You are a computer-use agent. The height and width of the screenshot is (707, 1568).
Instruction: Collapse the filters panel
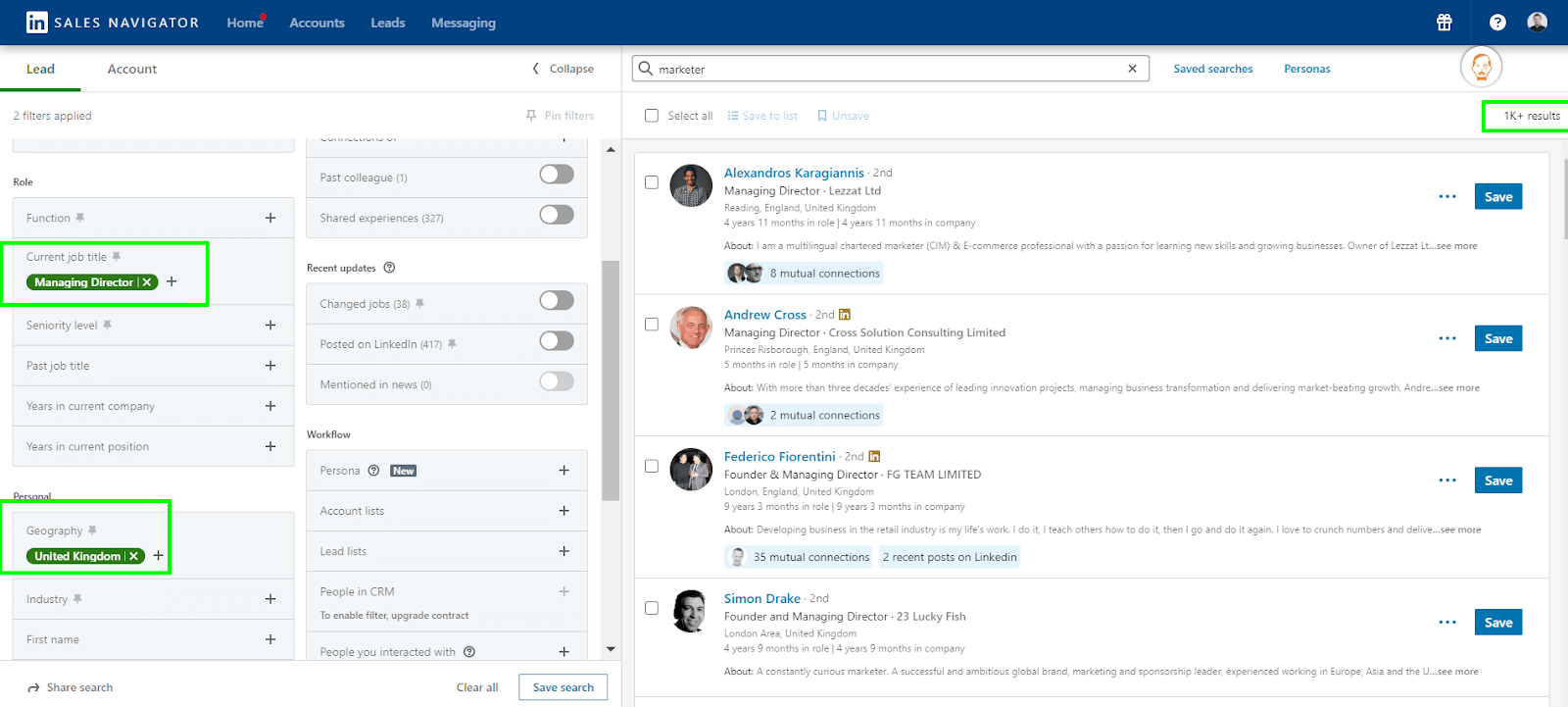563,69
